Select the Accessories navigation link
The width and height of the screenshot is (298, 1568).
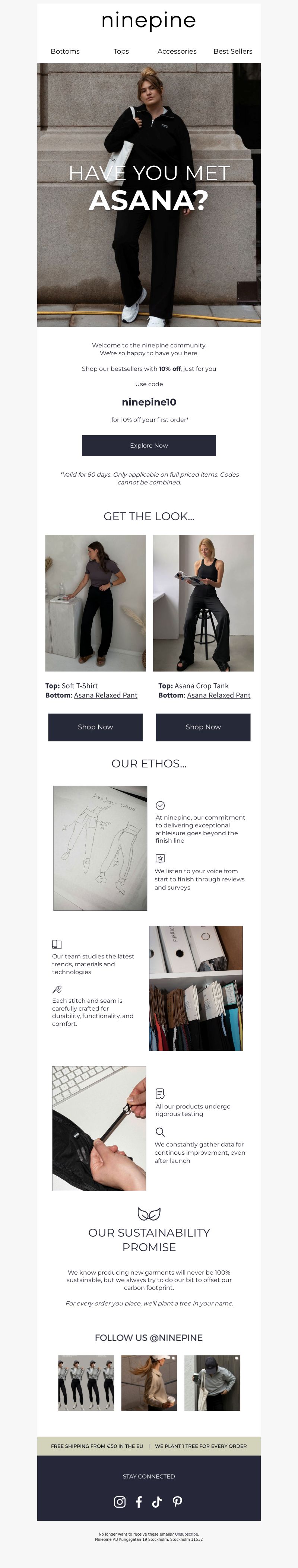[x=177, y=51]
